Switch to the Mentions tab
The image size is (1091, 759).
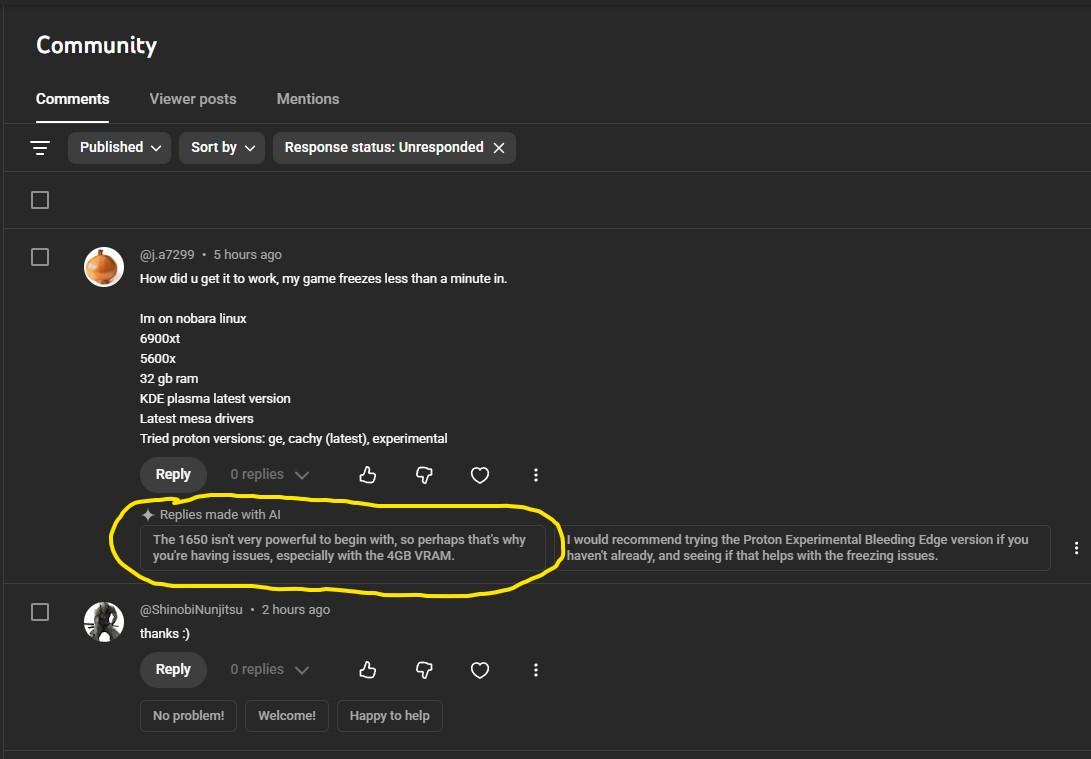click(308, 99)
